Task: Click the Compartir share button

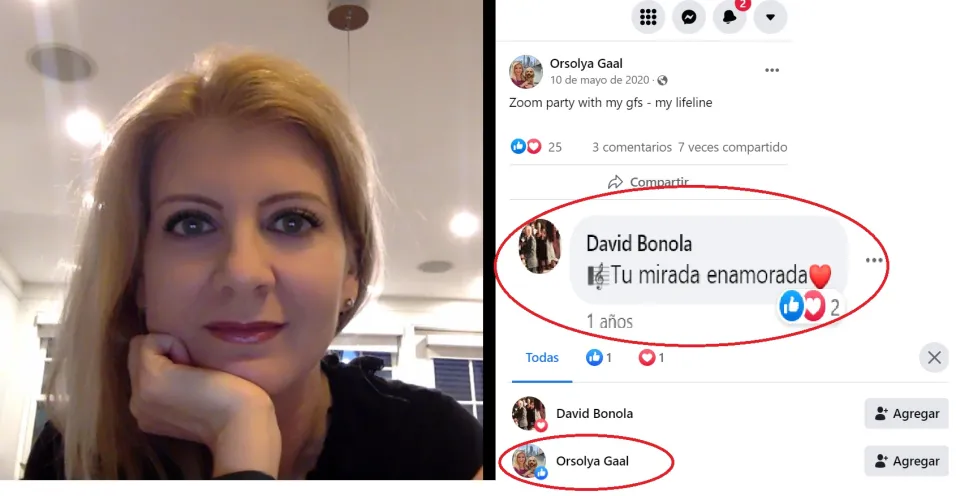Action: tap(648, 182)
